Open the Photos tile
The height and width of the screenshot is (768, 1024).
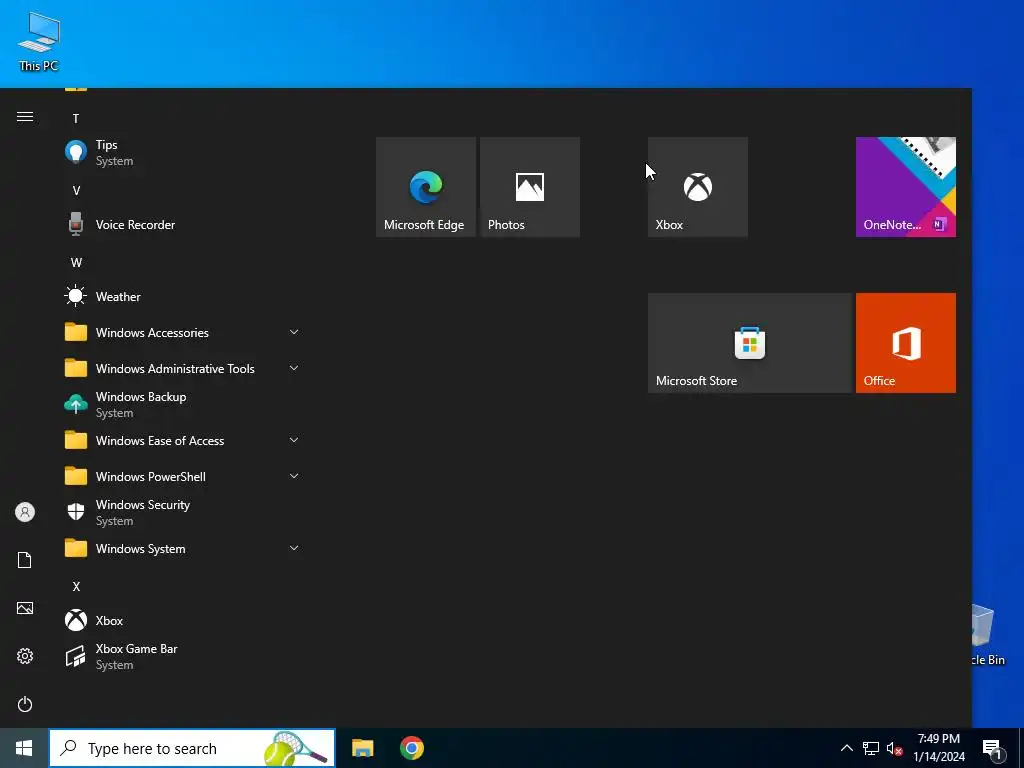[x=530, y=187]
